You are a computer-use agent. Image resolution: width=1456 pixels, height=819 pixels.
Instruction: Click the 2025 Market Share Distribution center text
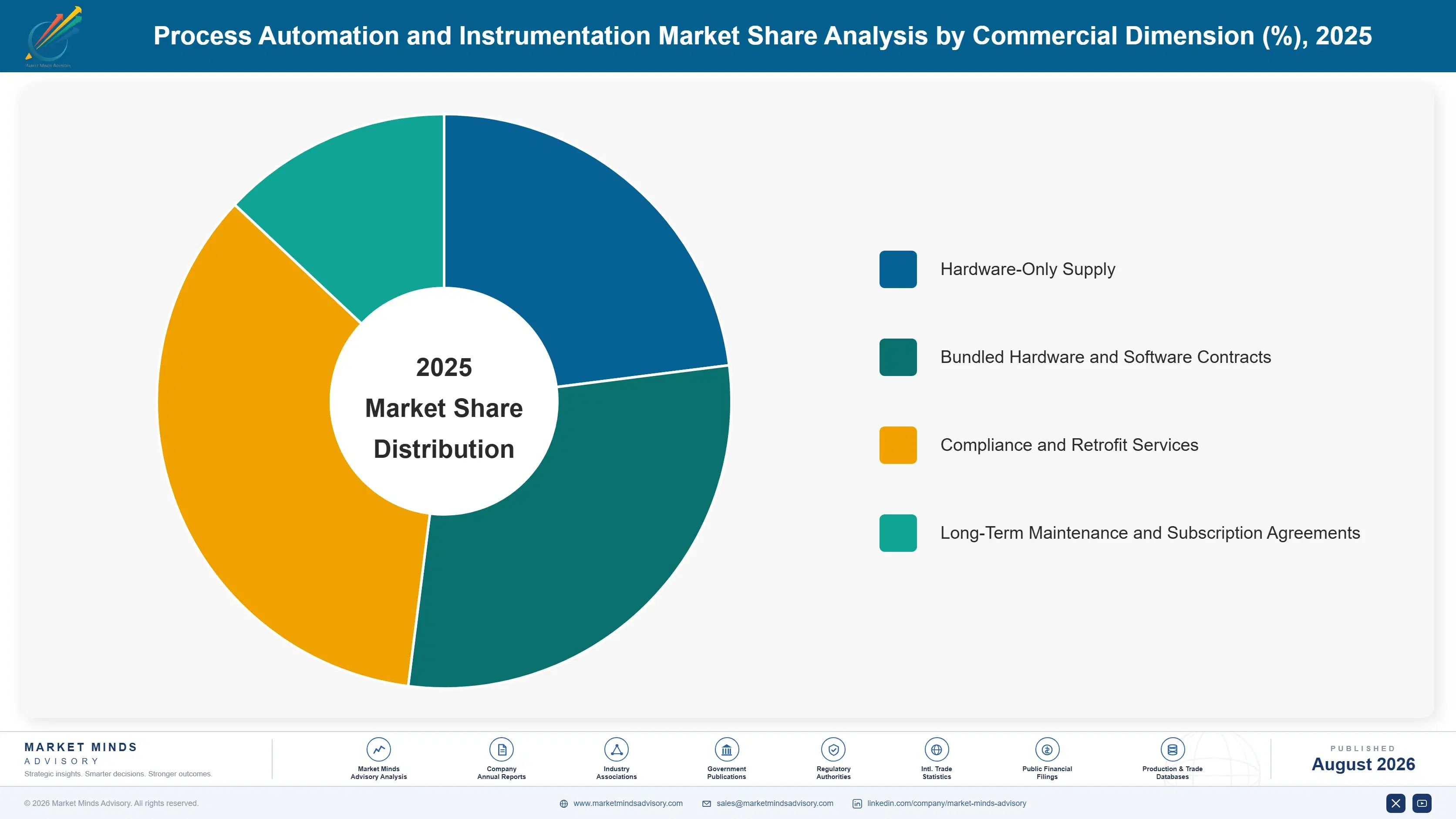444,408
